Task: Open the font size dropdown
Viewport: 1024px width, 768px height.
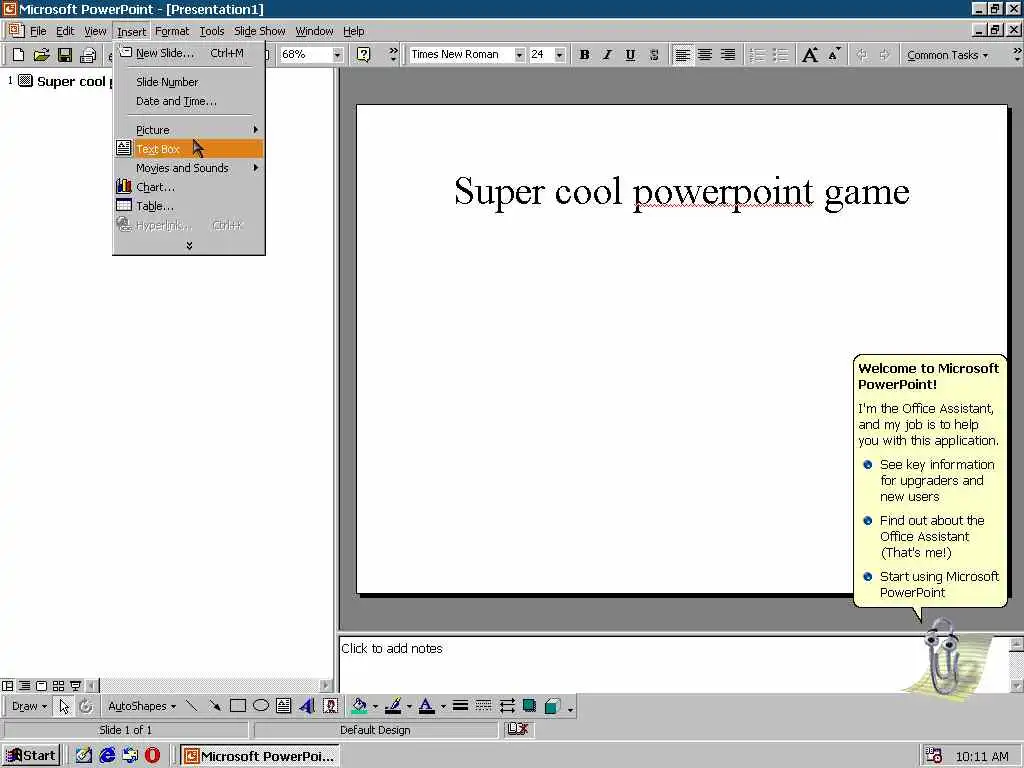Action: [x=560, y=55]
